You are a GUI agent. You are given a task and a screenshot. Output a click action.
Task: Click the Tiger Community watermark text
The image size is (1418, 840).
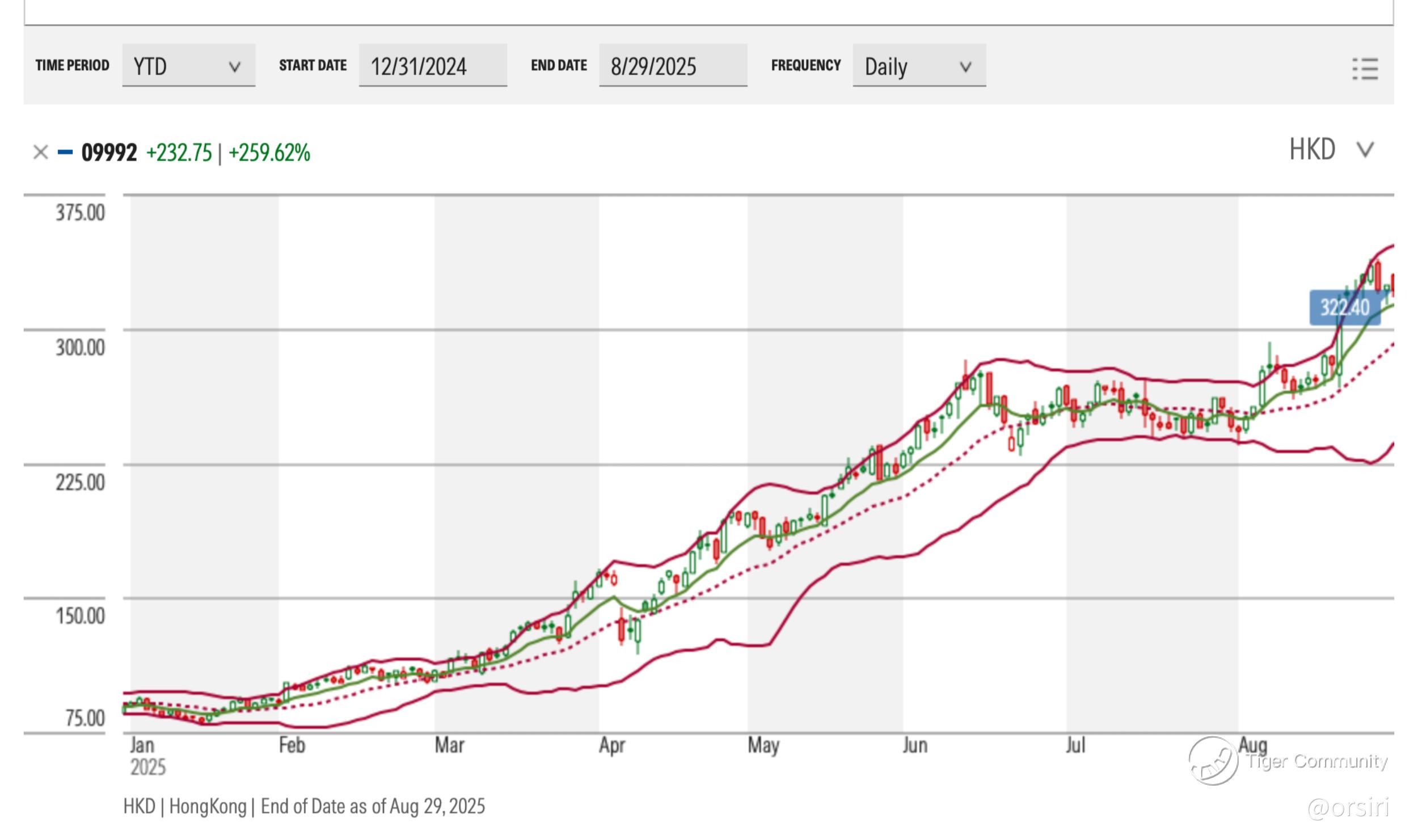click(x=1316, y=761)
